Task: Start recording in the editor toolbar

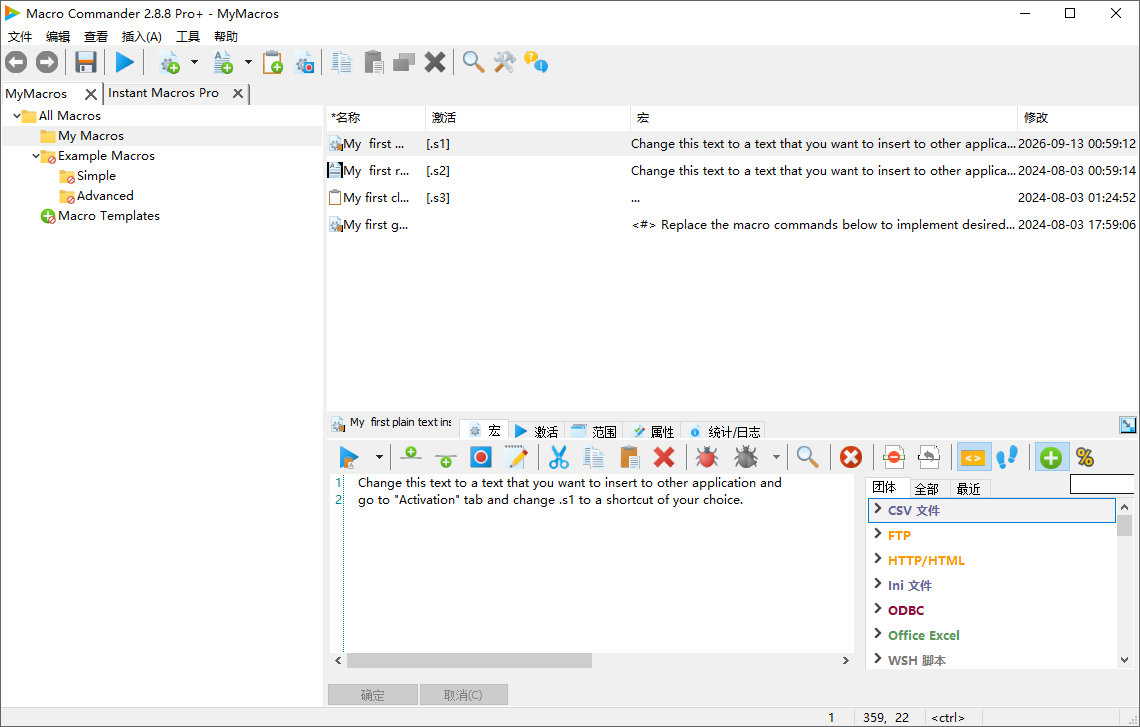Action: (x=481, y=457)
